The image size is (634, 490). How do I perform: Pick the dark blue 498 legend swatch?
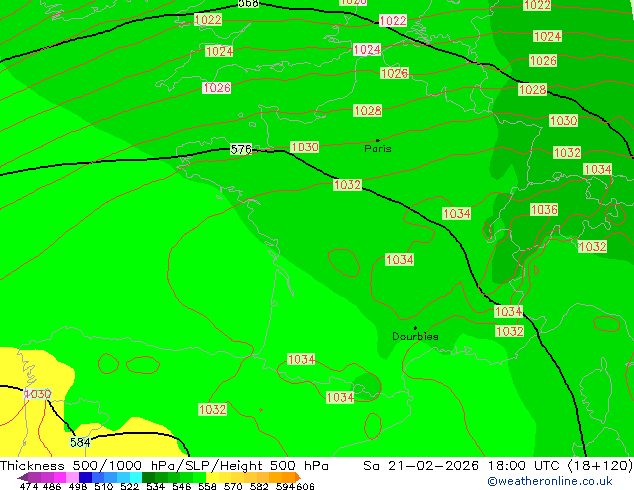pos(85,477)
